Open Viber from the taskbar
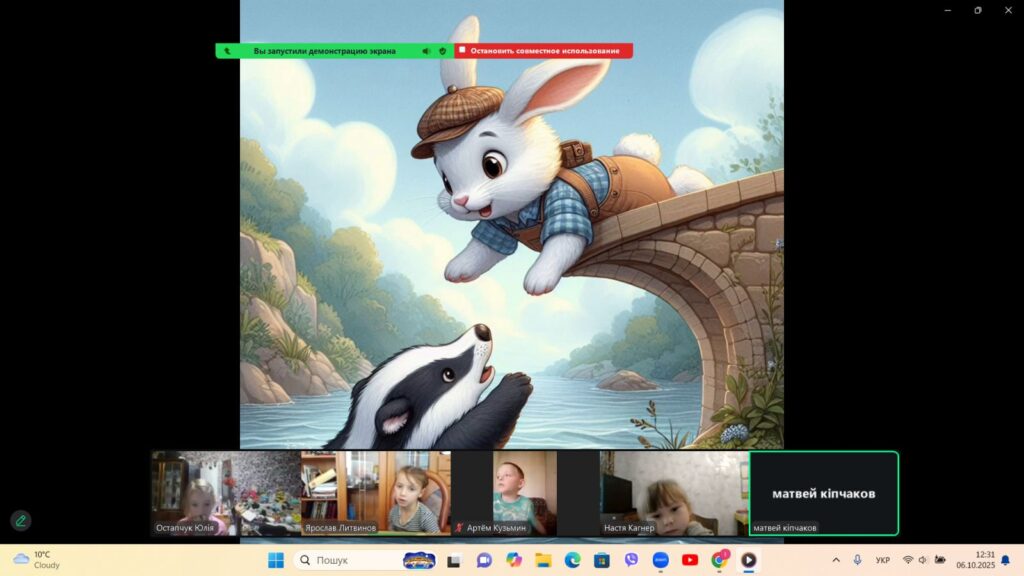This screenshot has height=576, width=1024. [x=631, y=560]
